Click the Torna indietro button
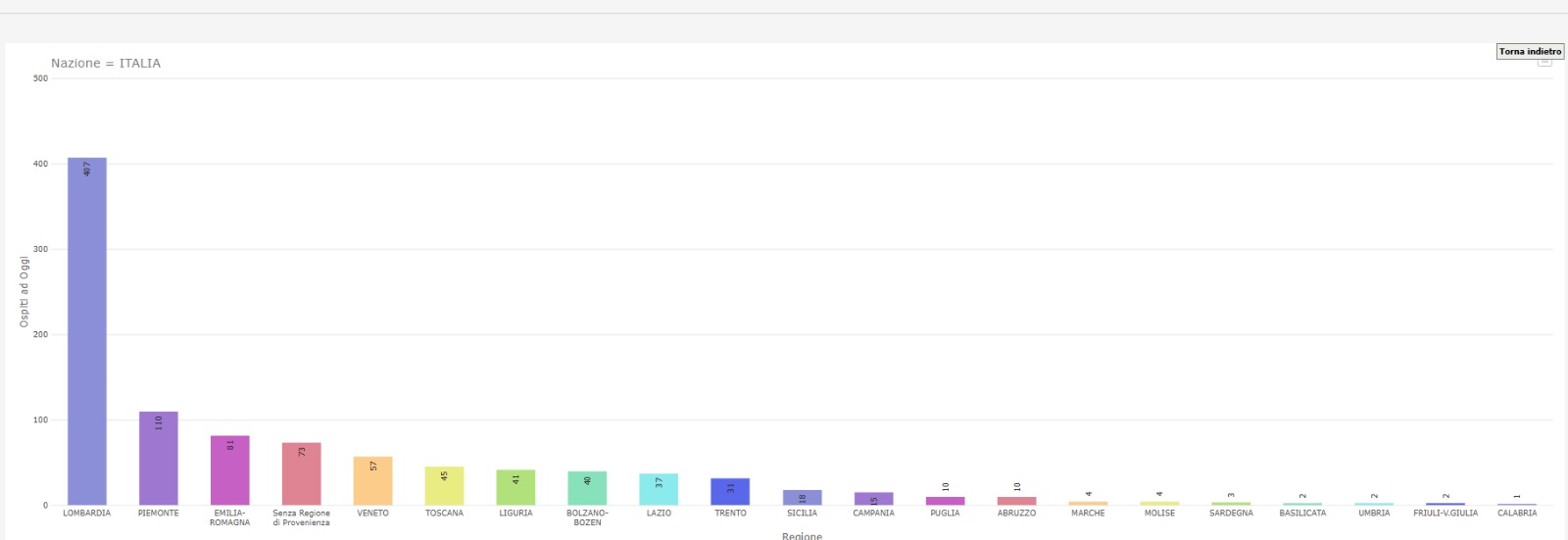This screenshot has width=1568, height=540. 1530,51
